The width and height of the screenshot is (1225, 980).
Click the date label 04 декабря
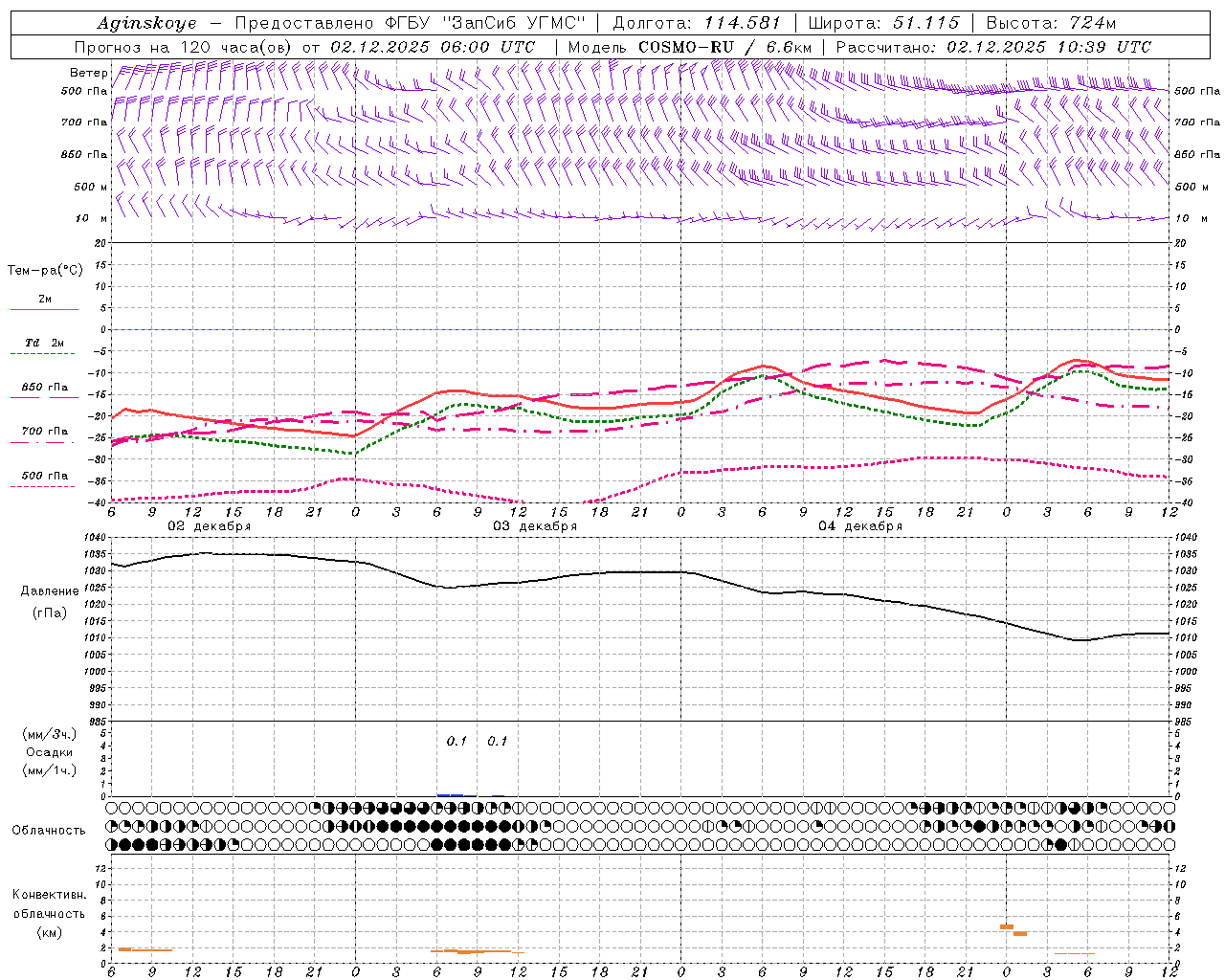tap(860, 526)
